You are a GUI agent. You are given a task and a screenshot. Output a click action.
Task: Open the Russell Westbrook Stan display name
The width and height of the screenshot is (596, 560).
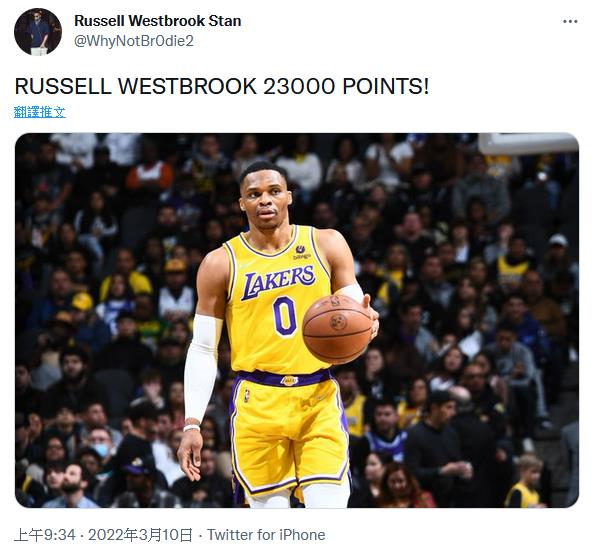[158, 21]
